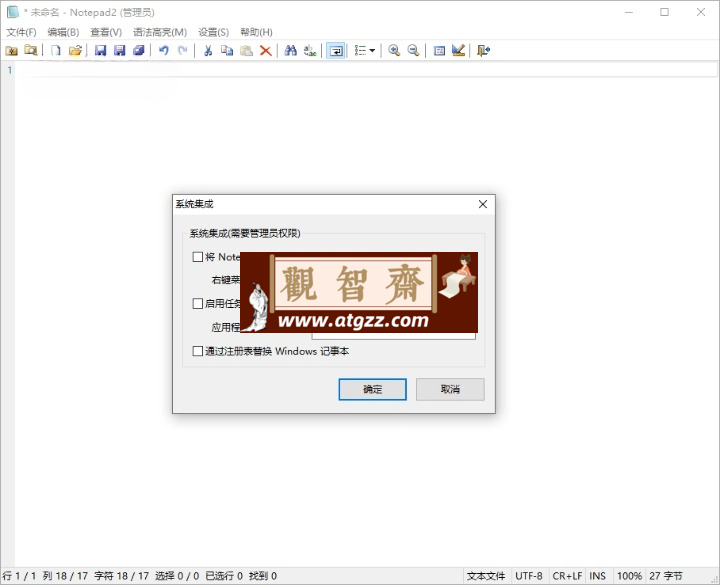This screenshot has width=720, height=585.
Task: Cancel the dialog with 取消
Action: tap(450, 389)
